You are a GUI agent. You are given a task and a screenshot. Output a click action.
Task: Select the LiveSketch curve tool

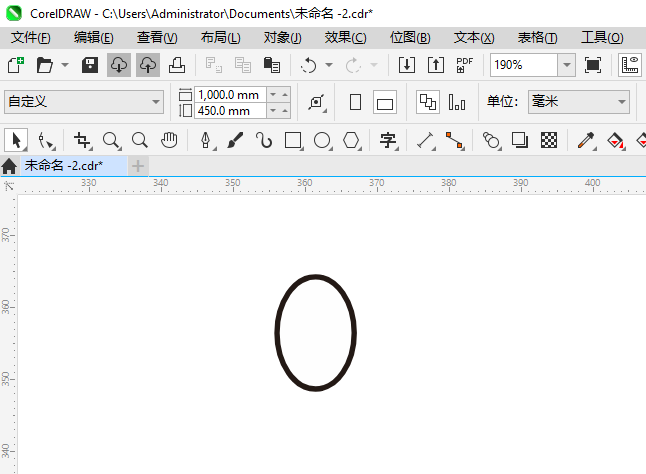(264, 140)
